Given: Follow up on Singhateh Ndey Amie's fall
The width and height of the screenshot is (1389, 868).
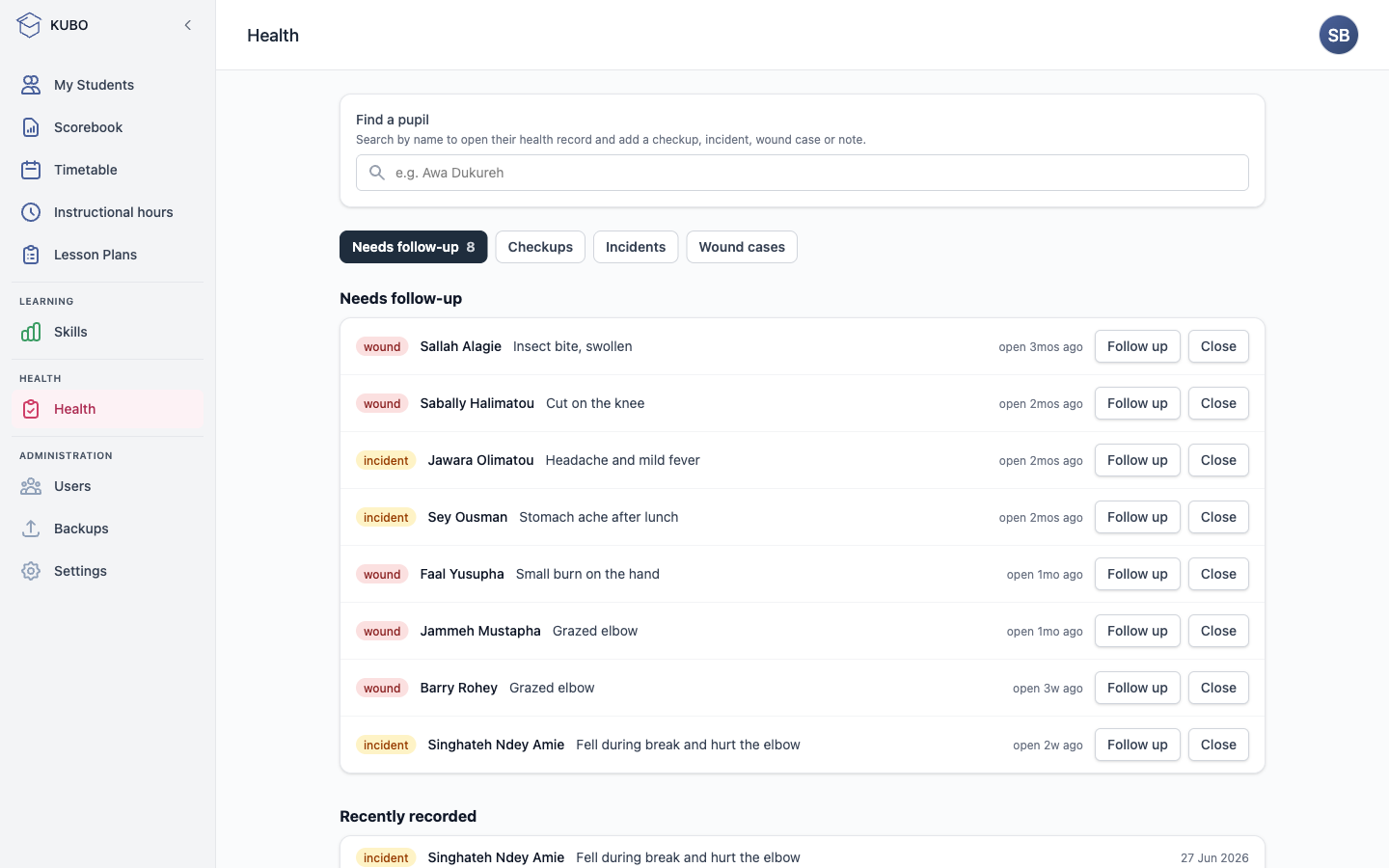Looking at the screenshot, I should [1137, 745].
